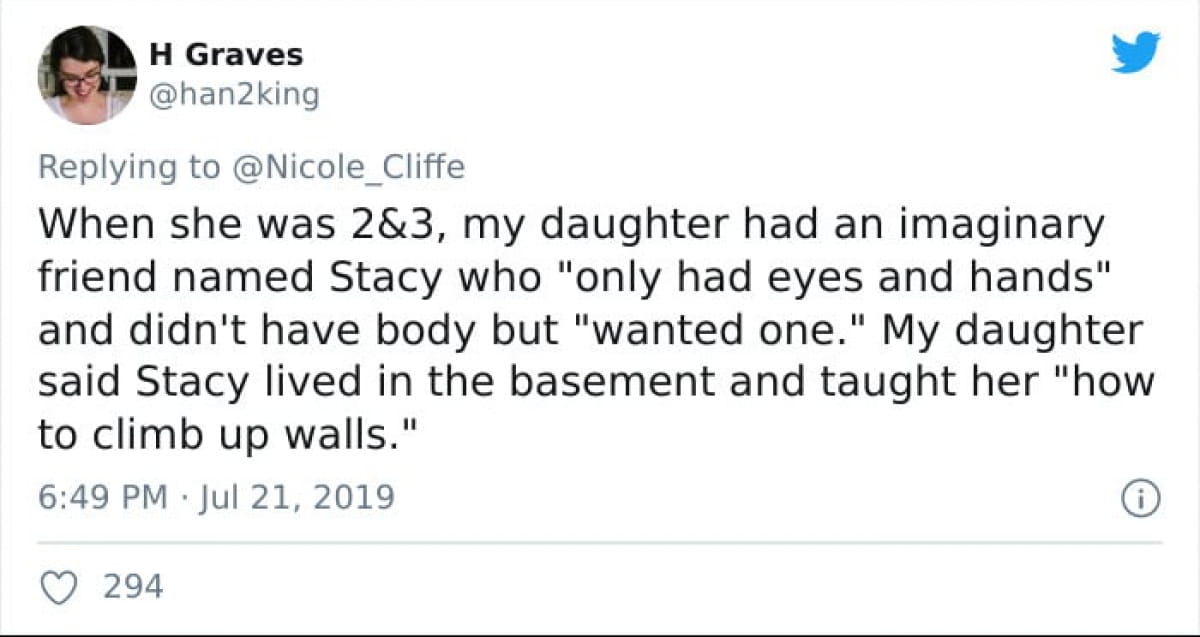
Task: Click the "Replying to" label
Action: (128, 168)
